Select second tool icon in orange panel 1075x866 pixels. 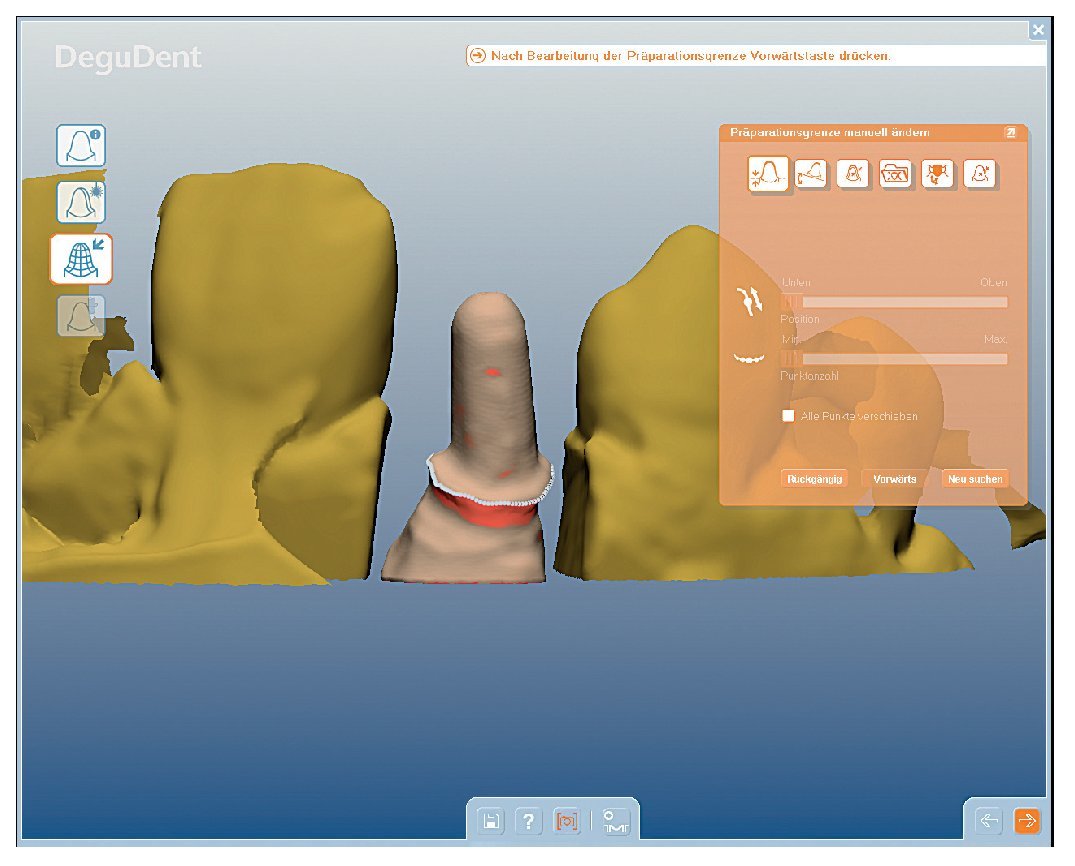tap(811, 175)
